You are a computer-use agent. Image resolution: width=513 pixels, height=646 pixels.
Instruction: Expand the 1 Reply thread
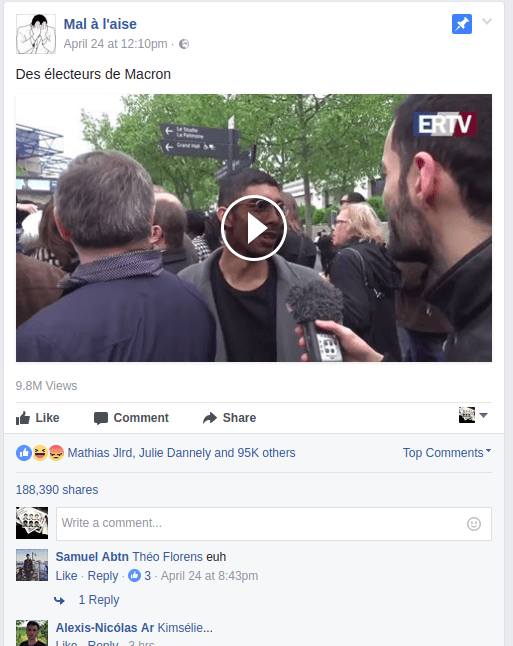click(99, 600)
